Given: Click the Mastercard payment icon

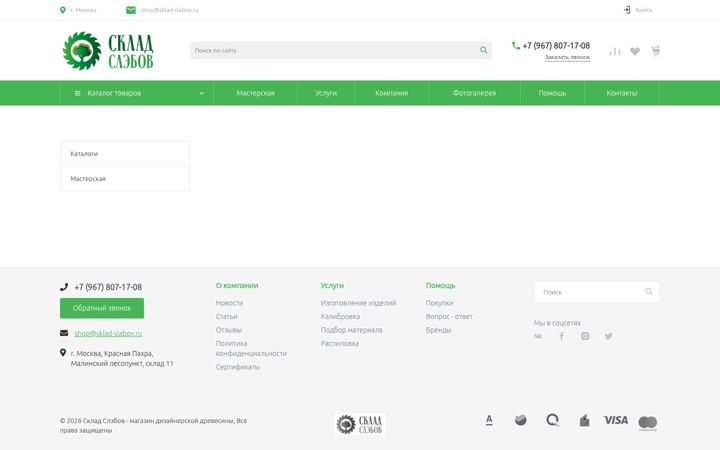Looking at the screenshot, I should tap(647, 423).
